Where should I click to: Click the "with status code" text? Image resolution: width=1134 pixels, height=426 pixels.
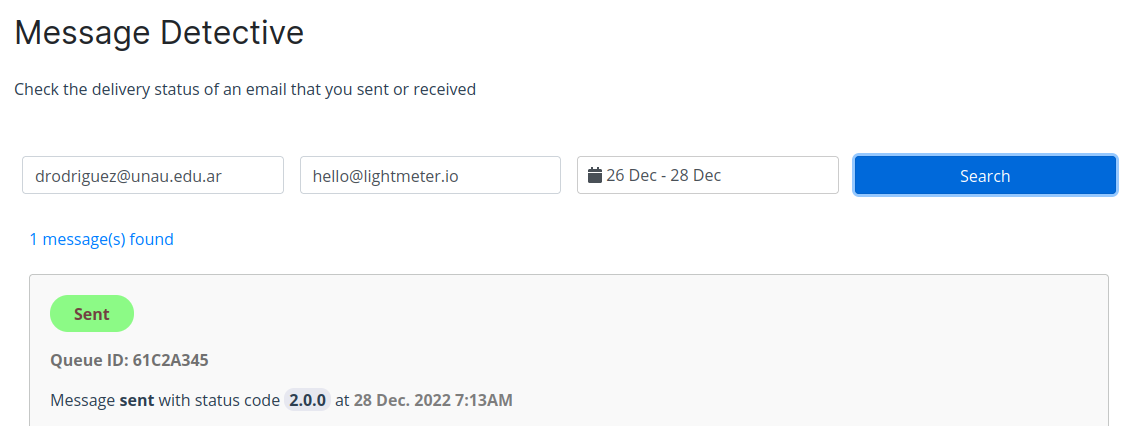219,401
